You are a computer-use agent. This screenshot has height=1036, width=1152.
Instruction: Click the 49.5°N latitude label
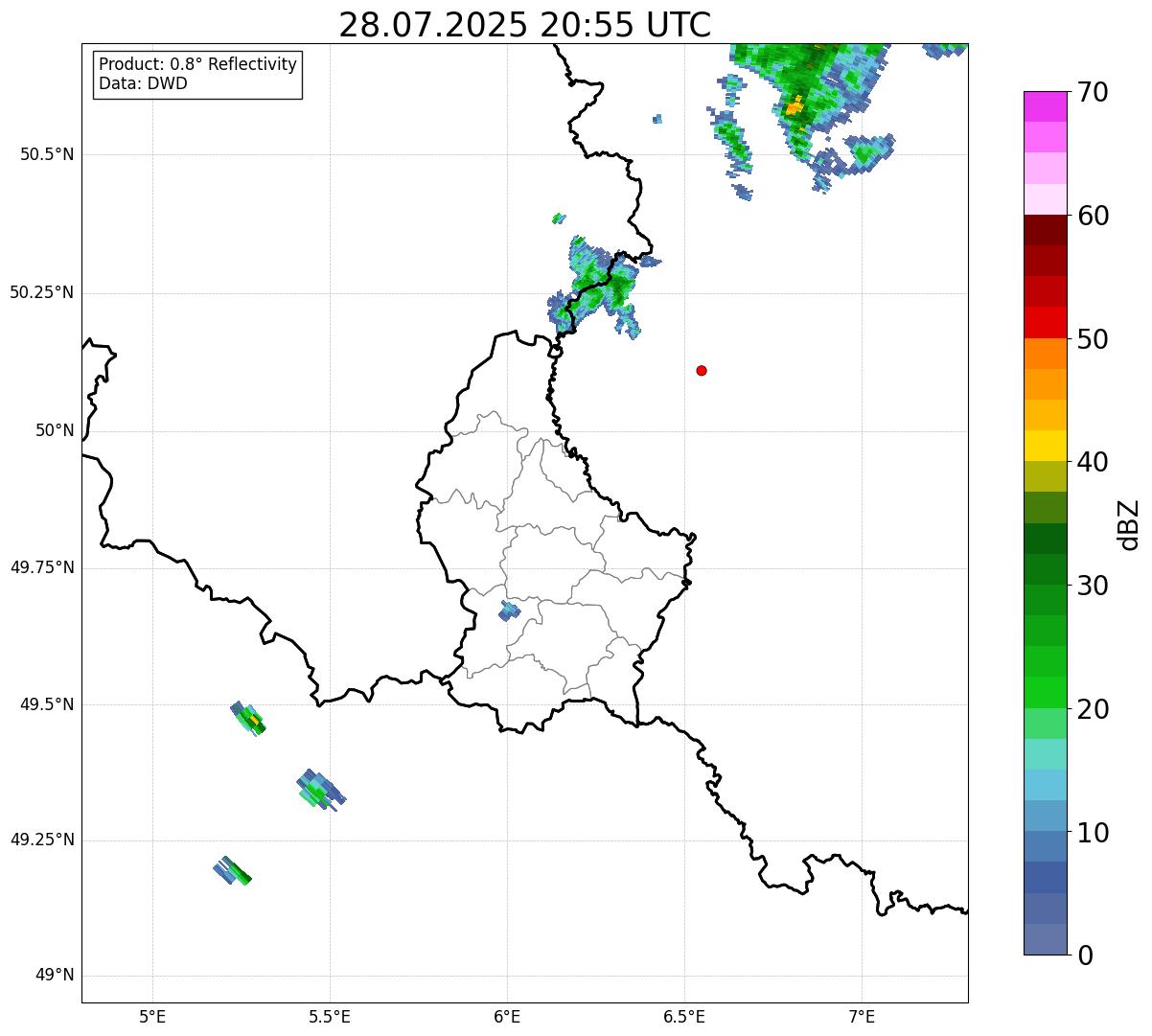(x=47, y=704)
